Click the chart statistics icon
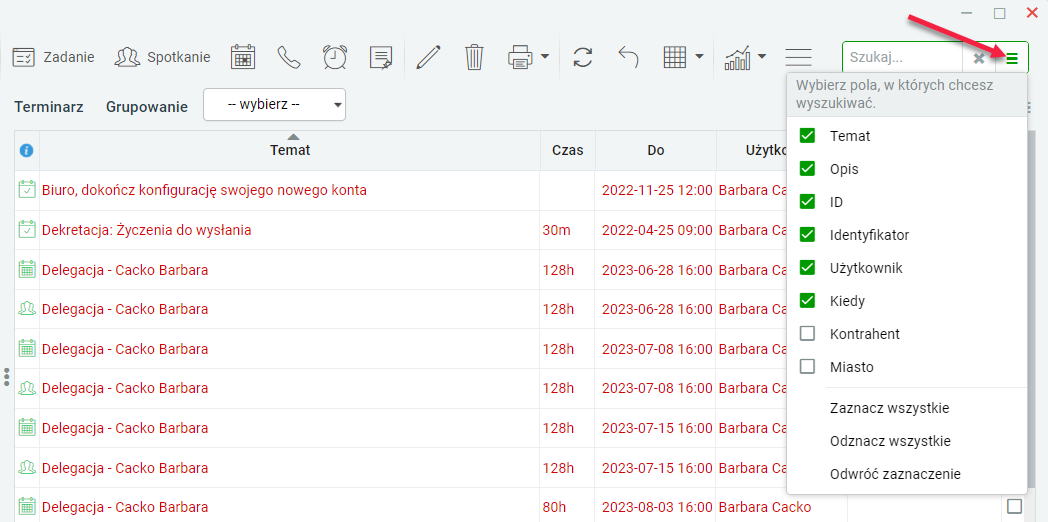 pyautogui.click(x=737, y=57)
